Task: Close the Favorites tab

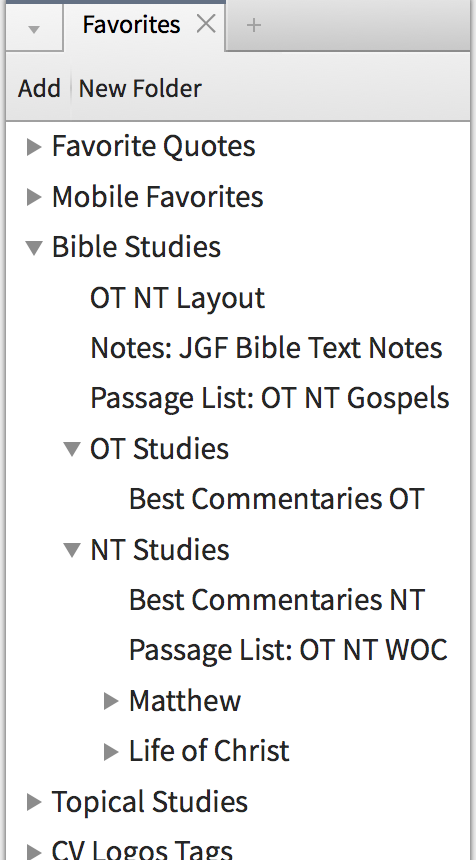Action: pyautogui.click(x=206, y=24)
